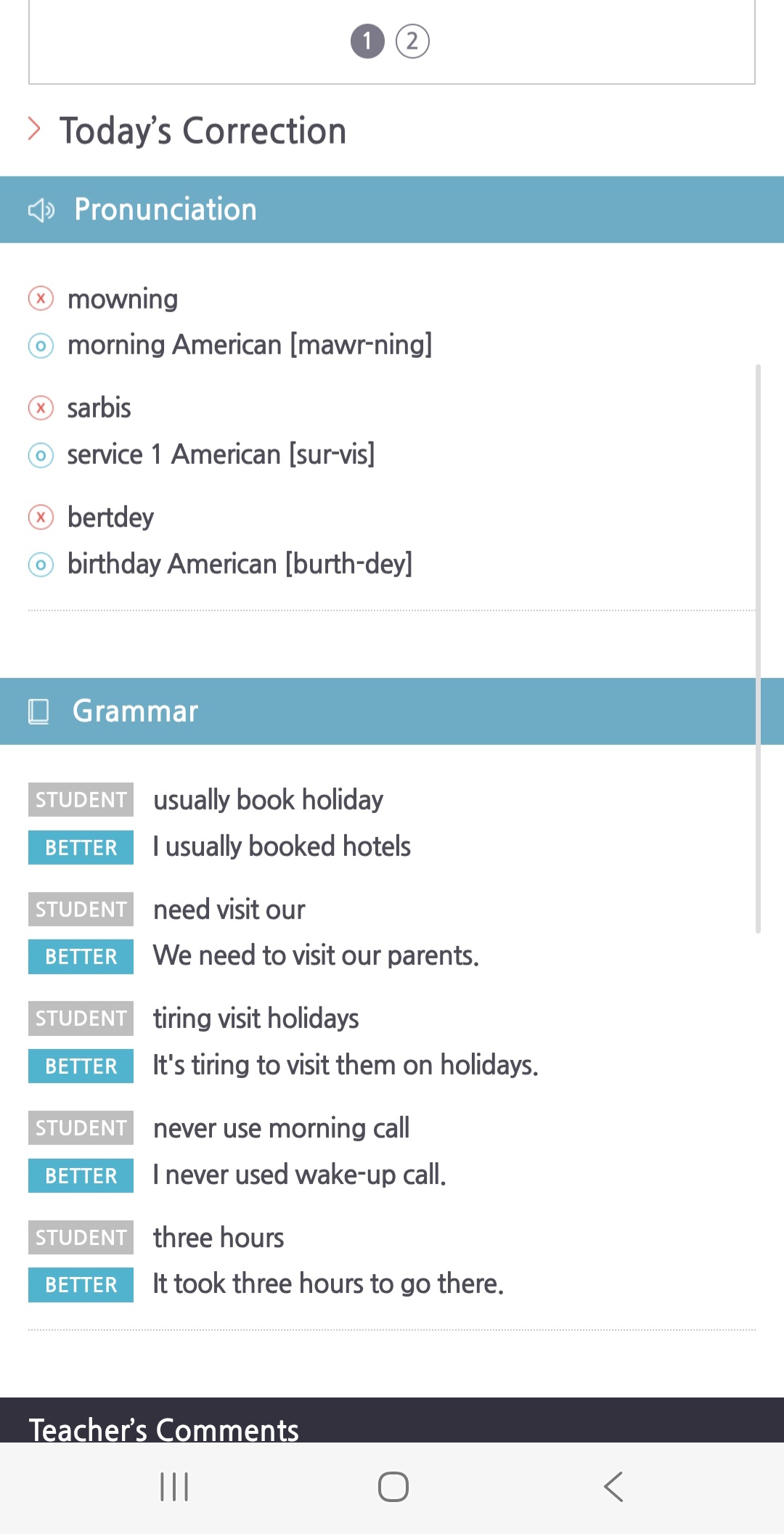Open Android recent apps button
The image size is (784, 1534).
pyautogui.click(x=174, y=1487)
